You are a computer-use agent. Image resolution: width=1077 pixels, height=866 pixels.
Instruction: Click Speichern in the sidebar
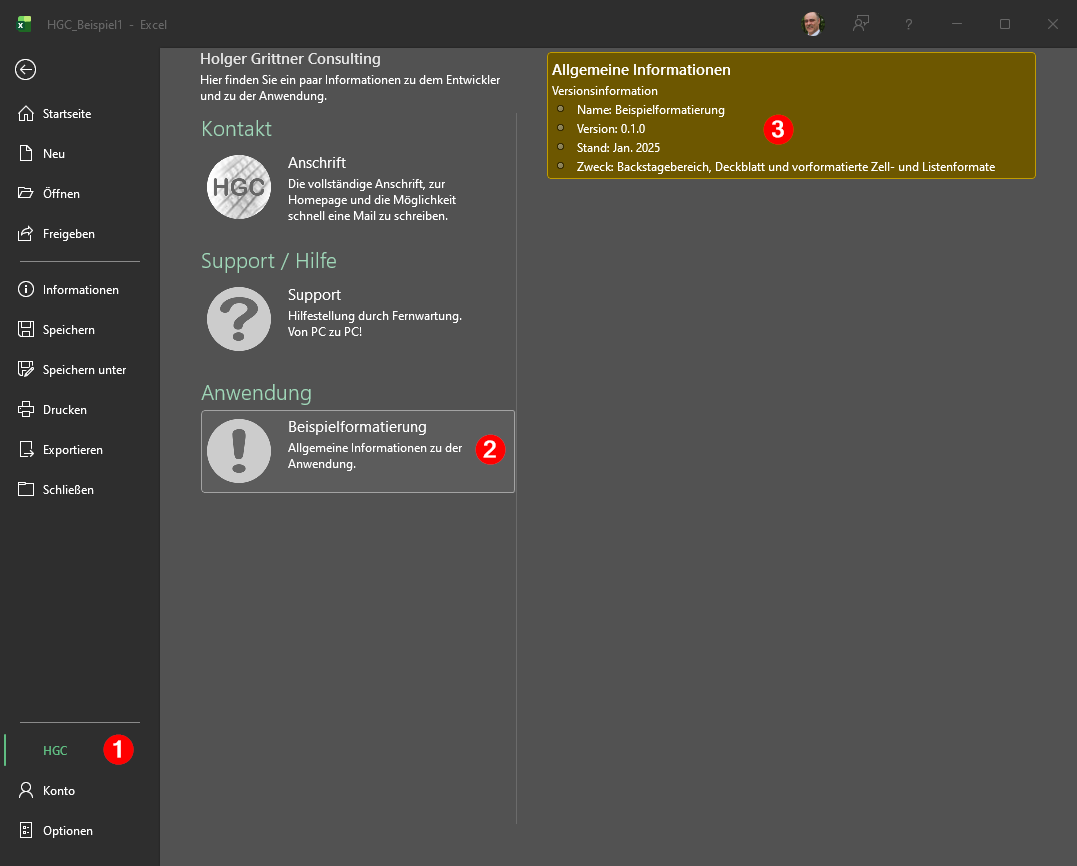tap(68, 330)
